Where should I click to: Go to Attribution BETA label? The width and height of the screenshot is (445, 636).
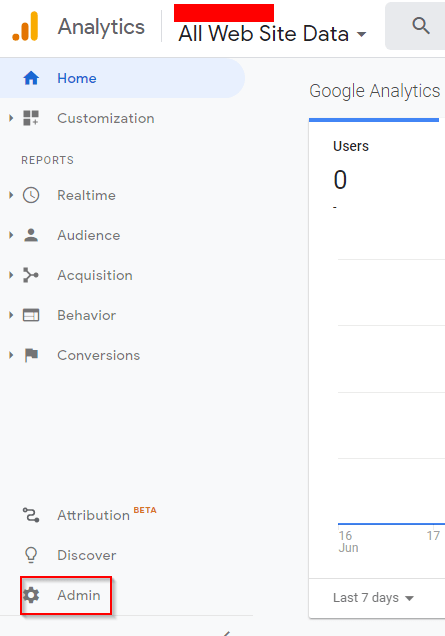[x=107, y=514]
